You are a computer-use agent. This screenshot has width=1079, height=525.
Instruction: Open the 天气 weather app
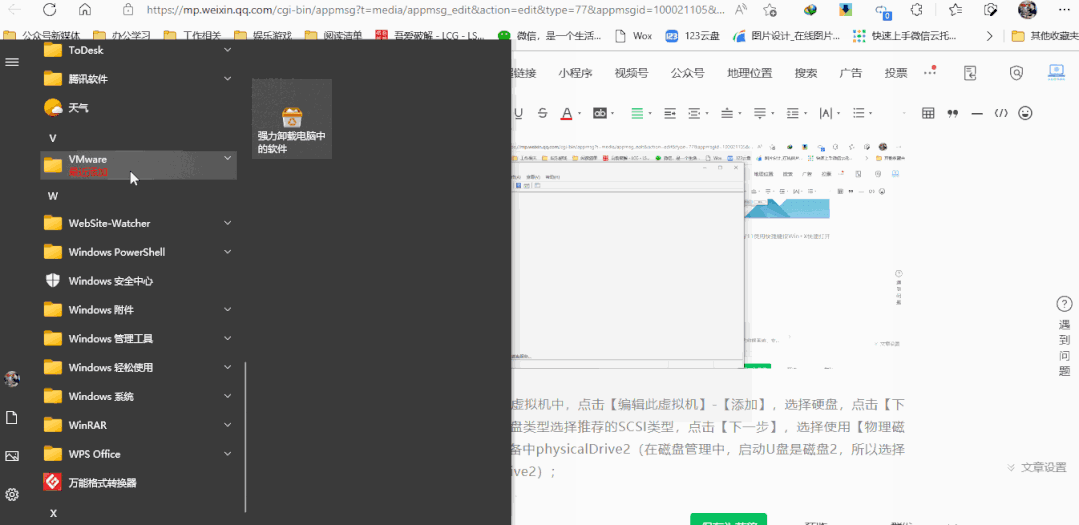point(138,107)
